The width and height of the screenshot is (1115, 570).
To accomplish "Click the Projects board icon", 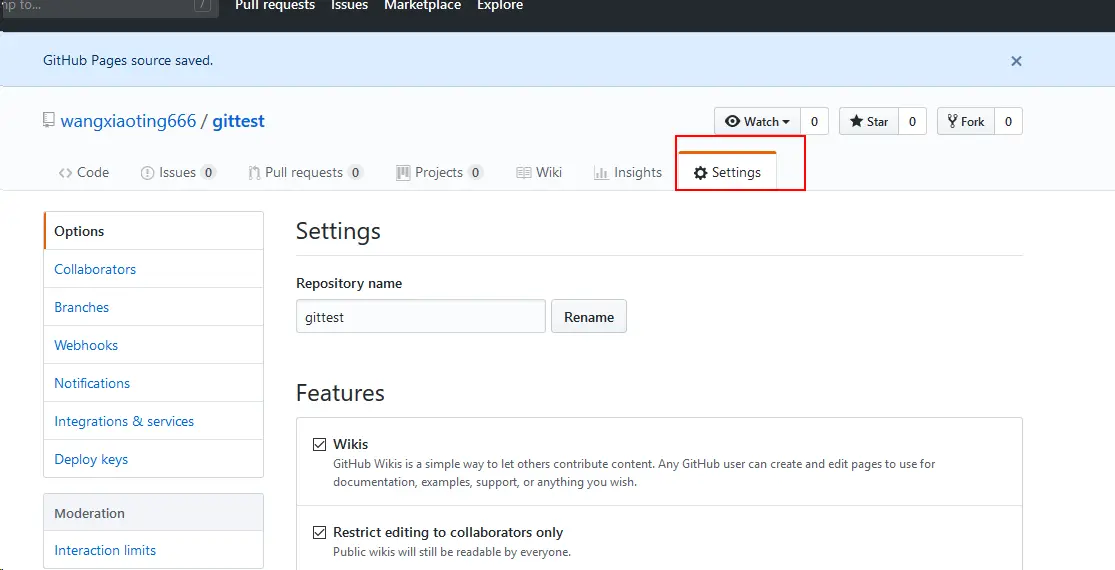I will point(403,173).
